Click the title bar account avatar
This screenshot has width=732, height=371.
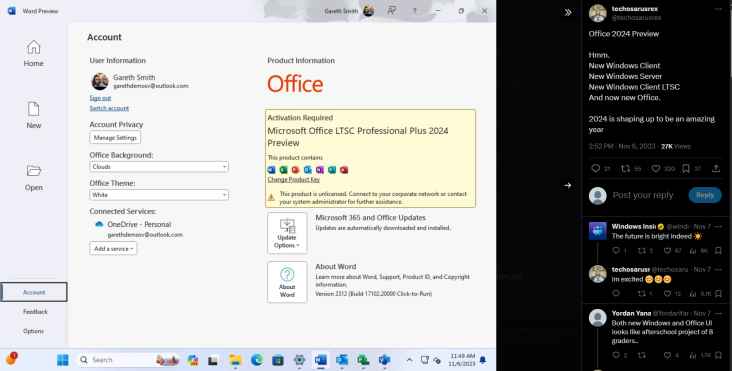pyautogui.click(x=368, y=11)
